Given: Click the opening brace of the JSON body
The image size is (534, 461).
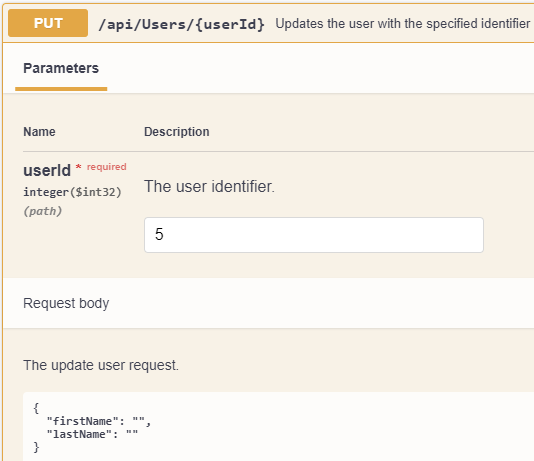Looking at the screenshot, I should point(36,408).
